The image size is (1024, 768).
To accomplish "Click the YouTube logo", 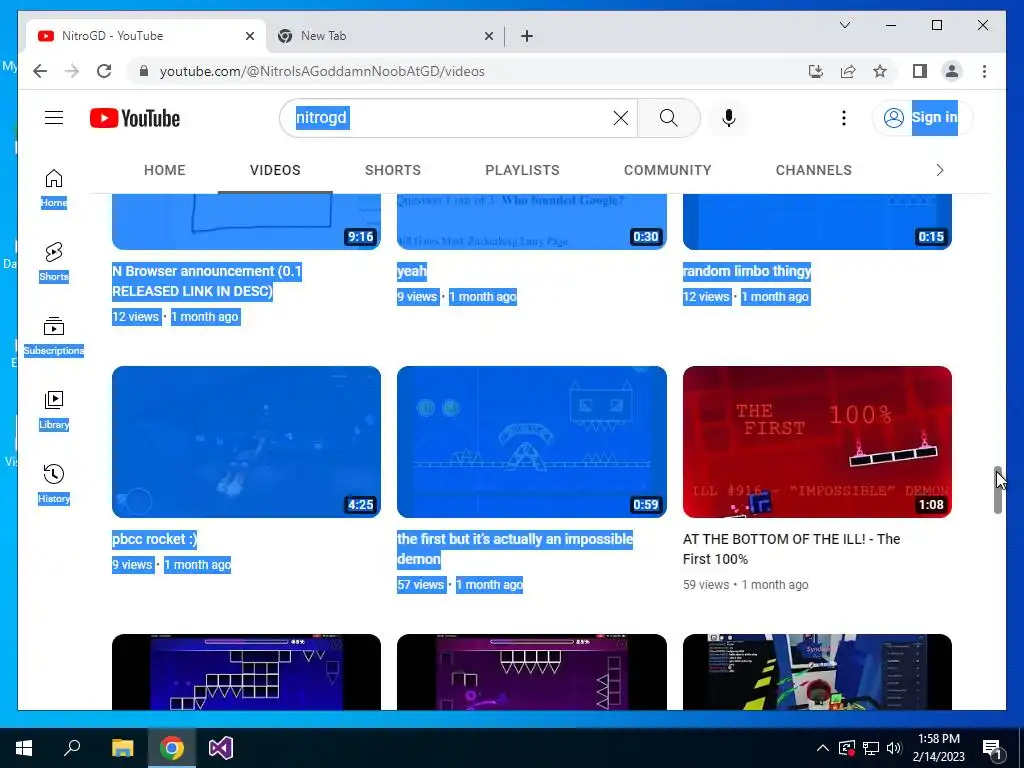I will 135,118.
